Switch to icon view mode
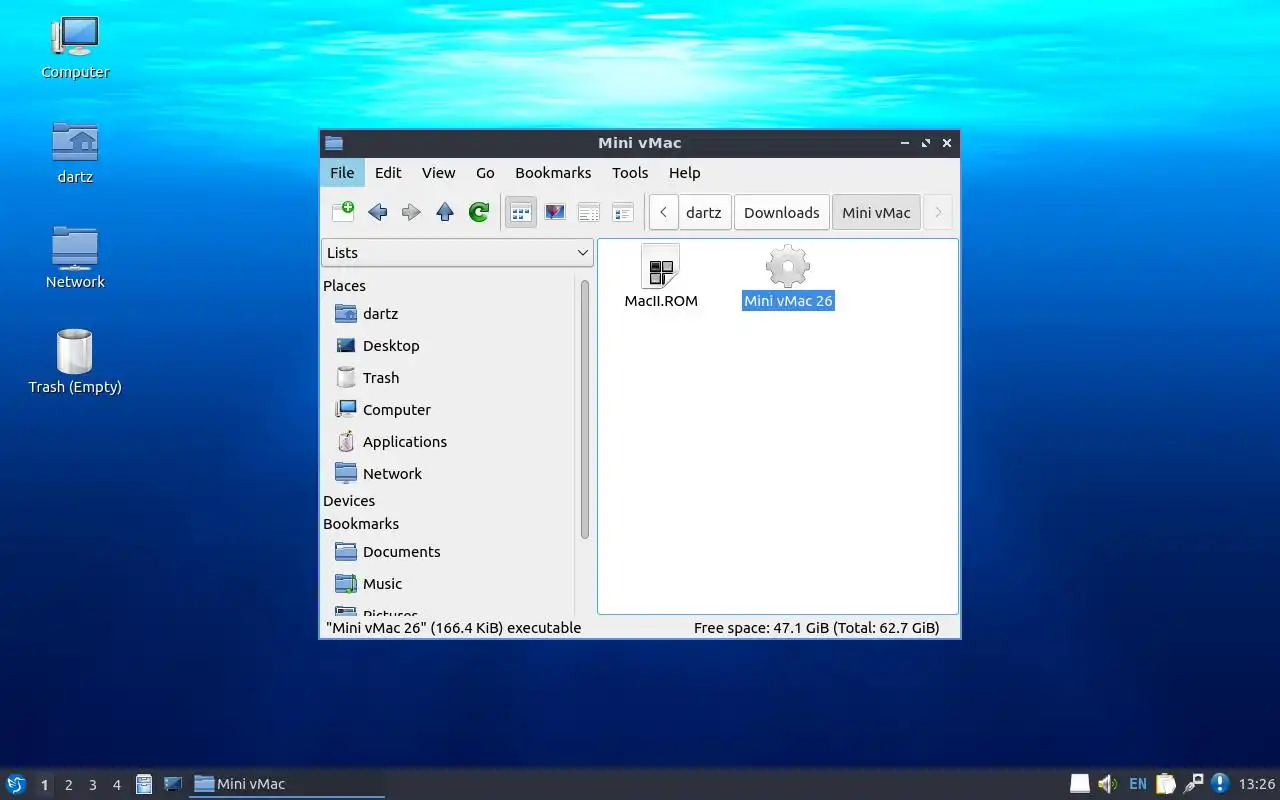This screenshot has width=1280, height=800. pyautogui.click(x=521, y=212)
